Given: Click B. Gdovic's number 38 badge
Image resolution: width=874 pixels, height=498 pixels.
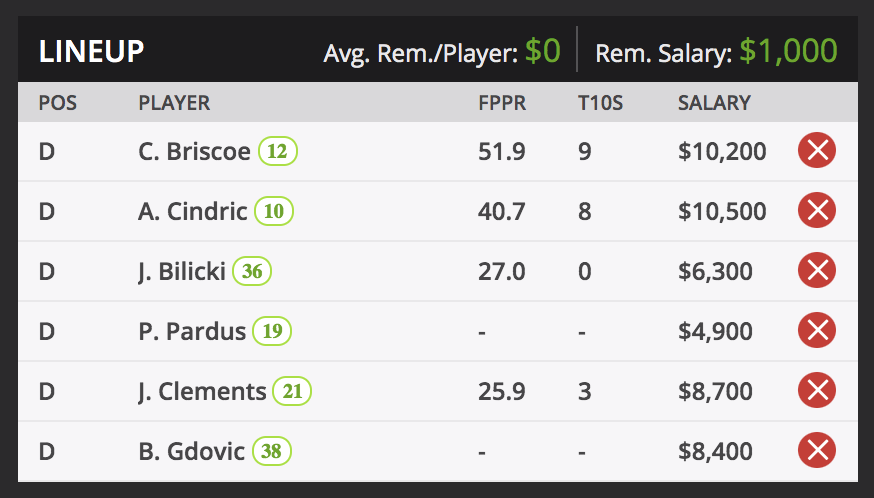Looking at the screenshot, I should pyautogui.click(x=271, y=452).
